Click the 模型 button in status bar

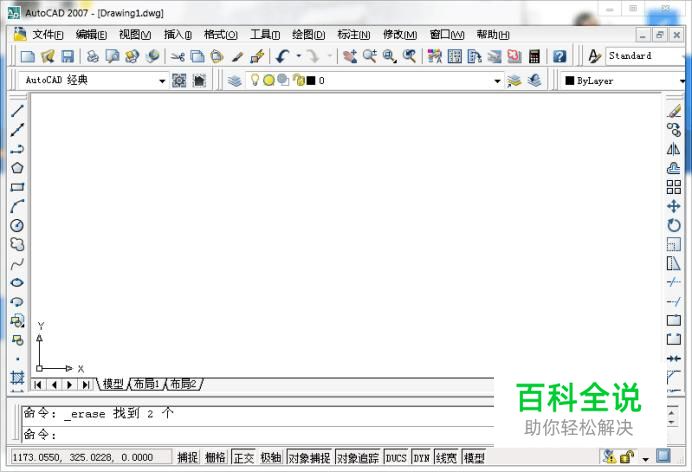(x=474, y=457)
